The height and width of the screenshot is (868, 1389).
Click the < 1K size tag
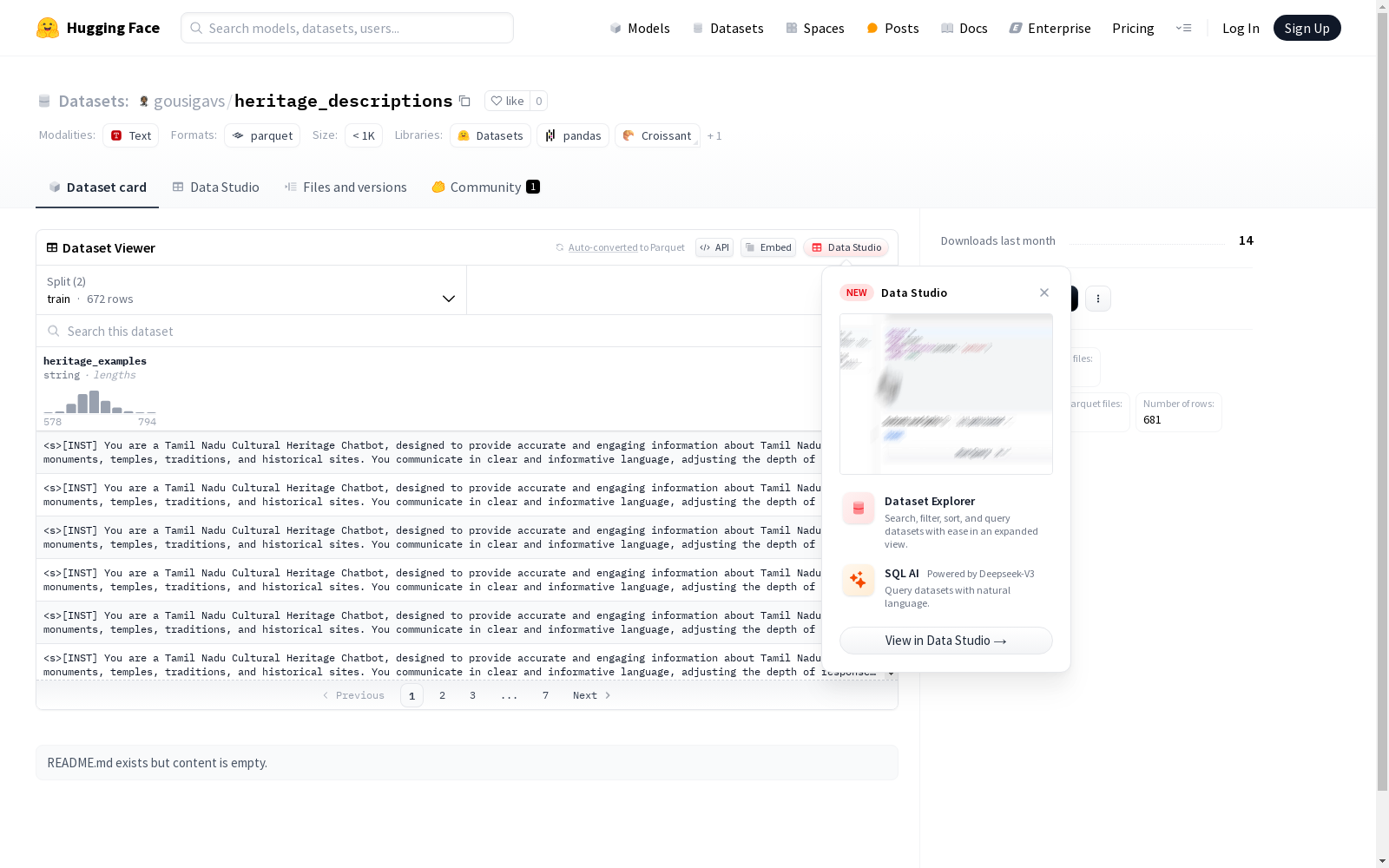coord(364,135)
